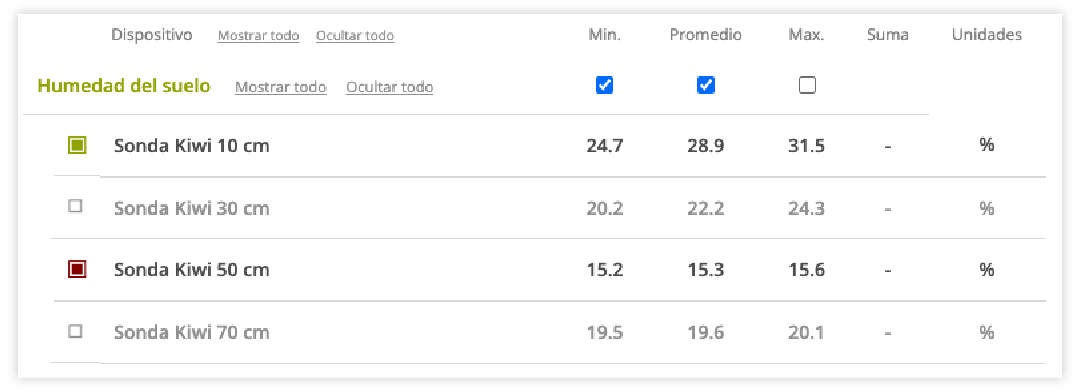The width and height of the screenshot is (1080, 392).
Task: Click Mostrar todo next to Dispositivo
Action: coord(258,36)
